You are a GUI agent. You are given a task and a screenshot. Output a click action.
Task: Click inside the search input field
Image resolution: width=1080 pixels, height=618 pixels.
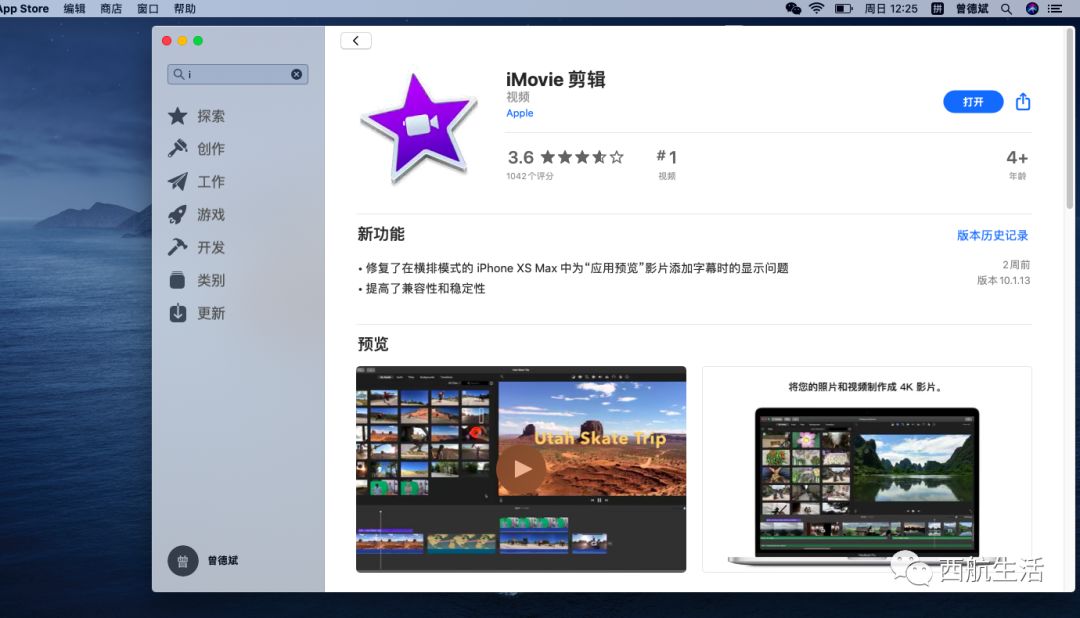tap(238, 74)
